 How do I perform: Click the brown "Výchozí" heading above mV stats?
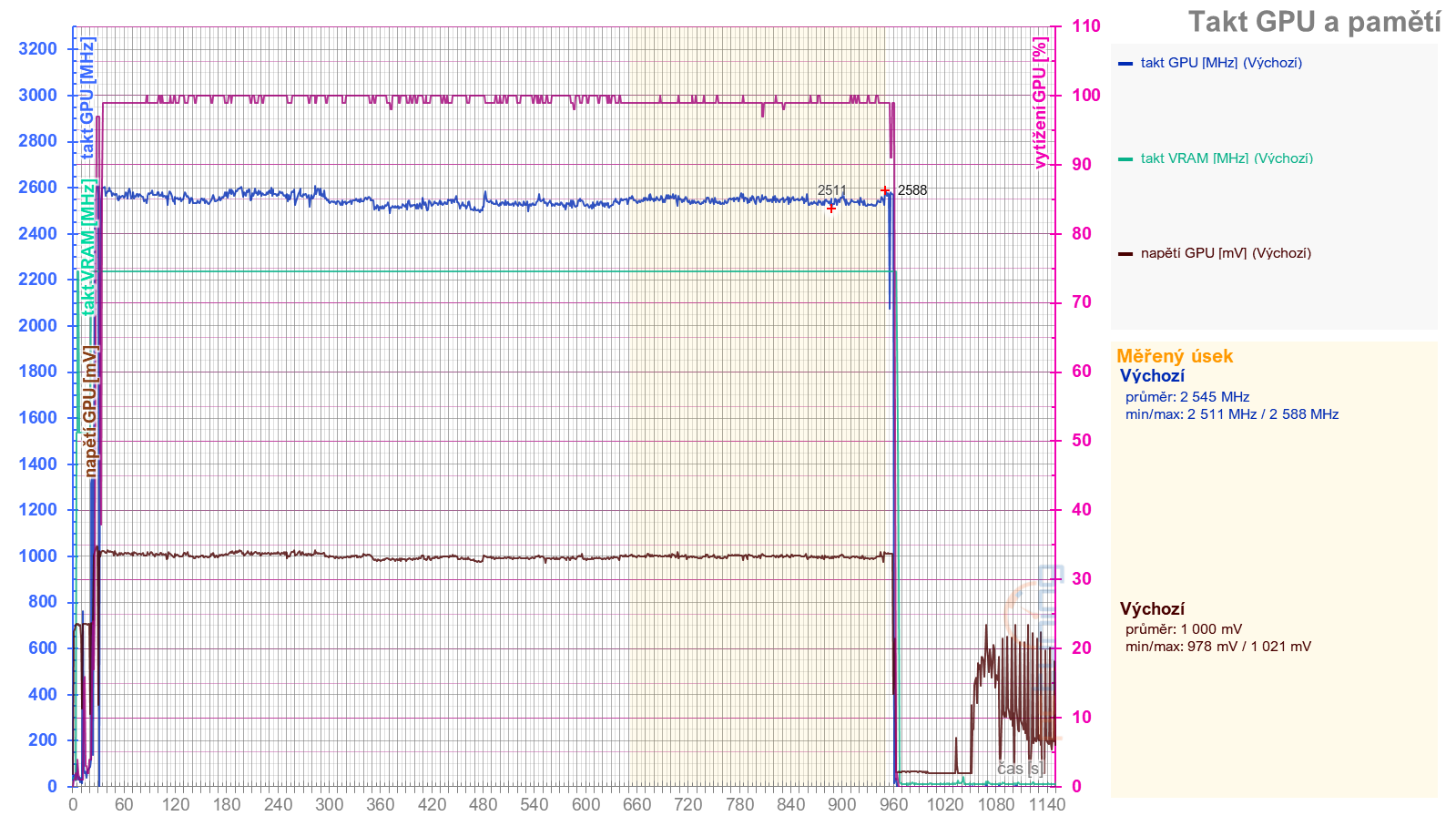1152,609
